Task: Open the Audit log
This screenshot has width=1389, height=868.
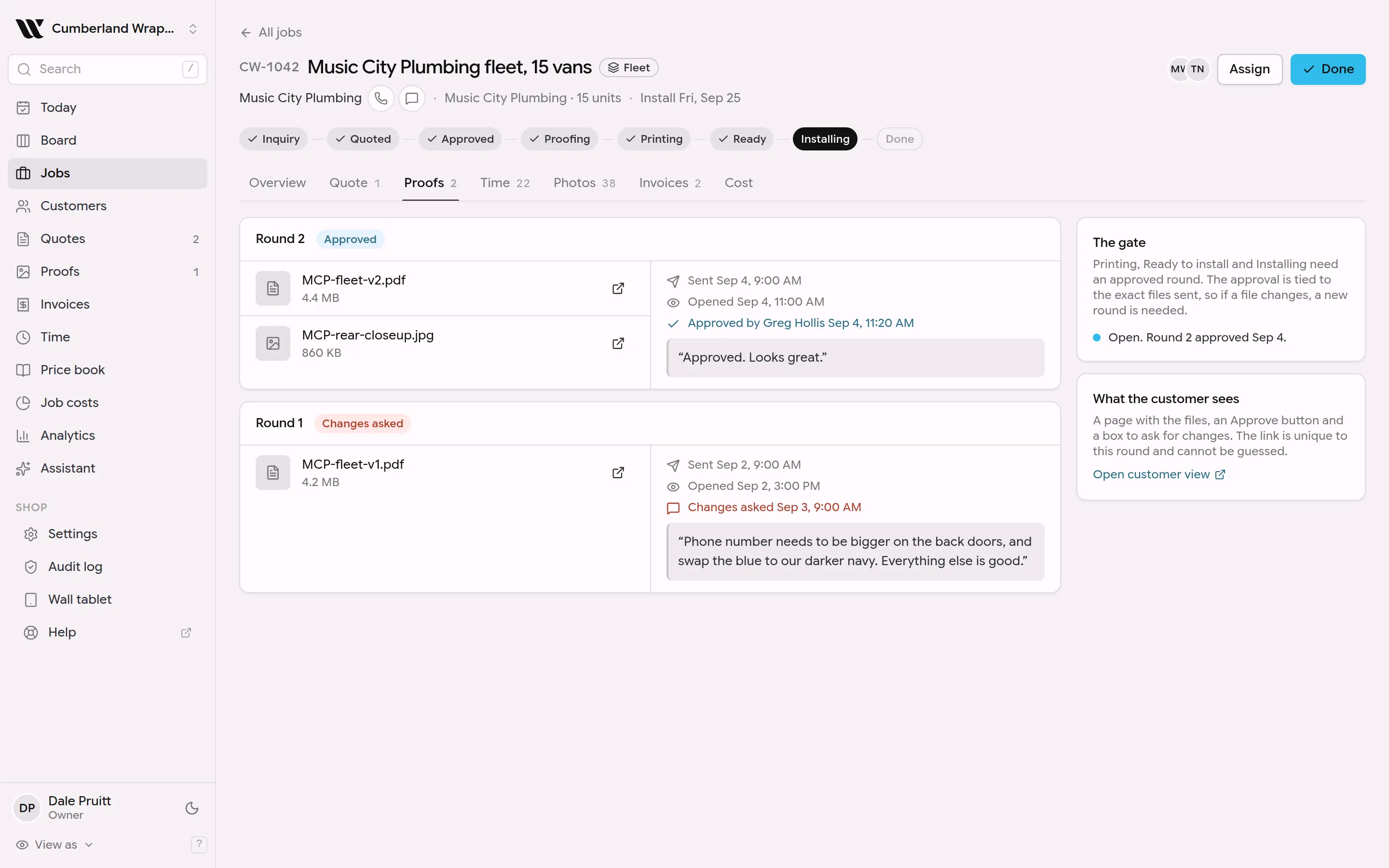Action: (x=108, y=567)
